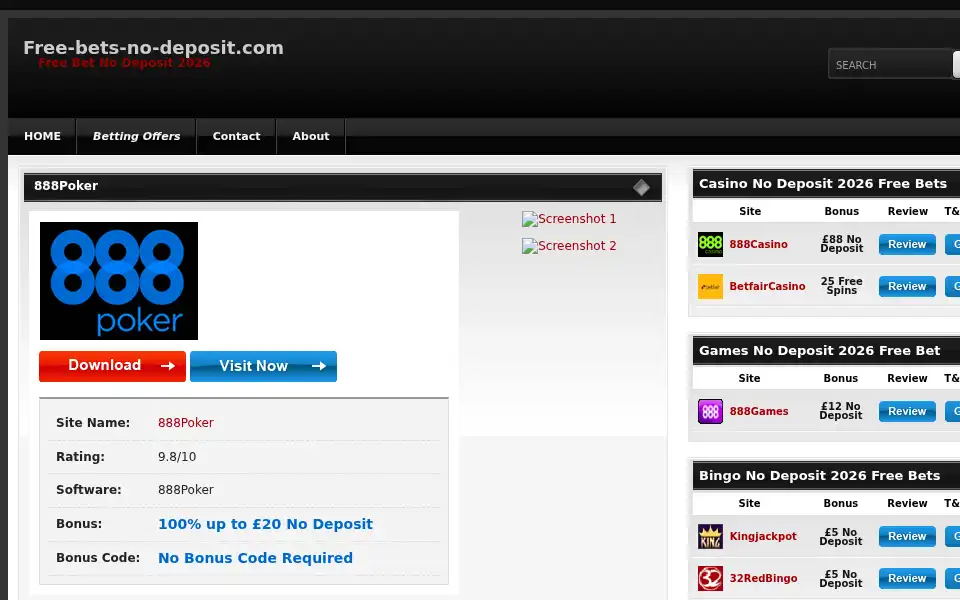Screen dimensions: 960x600
Task: Go to the HOME menu item
Action: tap(42, 136)
